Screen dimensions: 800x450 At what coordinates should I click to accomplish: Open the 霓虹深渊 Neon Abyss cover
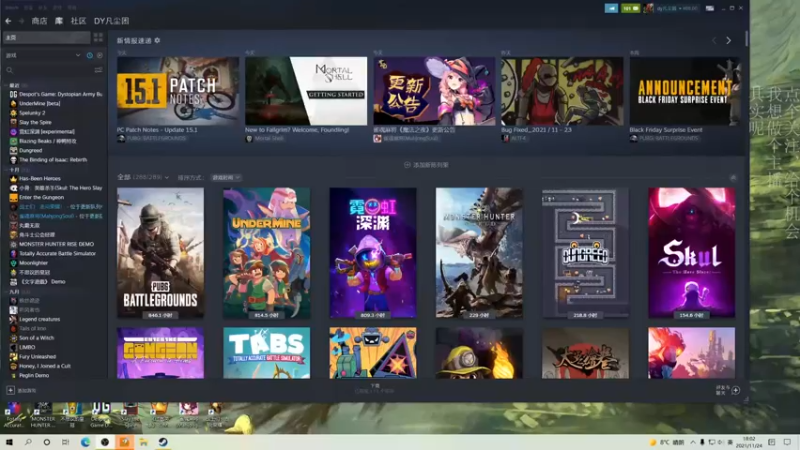click(x=373, y=253)
